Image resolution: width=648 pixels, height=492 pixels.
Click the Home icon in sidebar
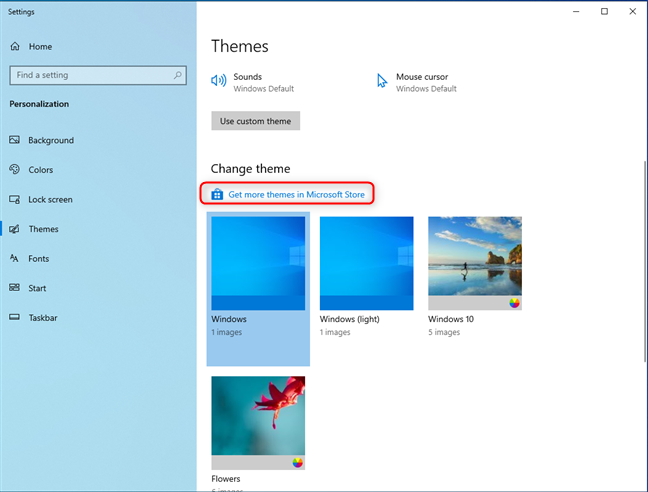click(x=15, y=46)
